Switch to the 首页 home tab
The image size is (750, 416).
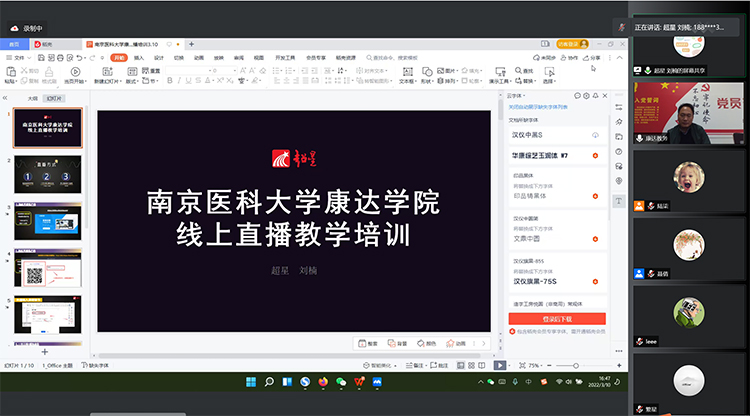[x=14, y=44]
